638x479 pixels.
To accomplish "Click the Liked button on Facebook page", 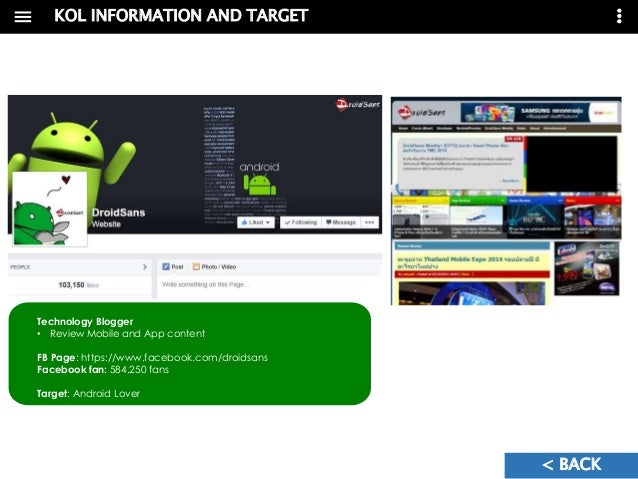I will click(x=256, y=222).
